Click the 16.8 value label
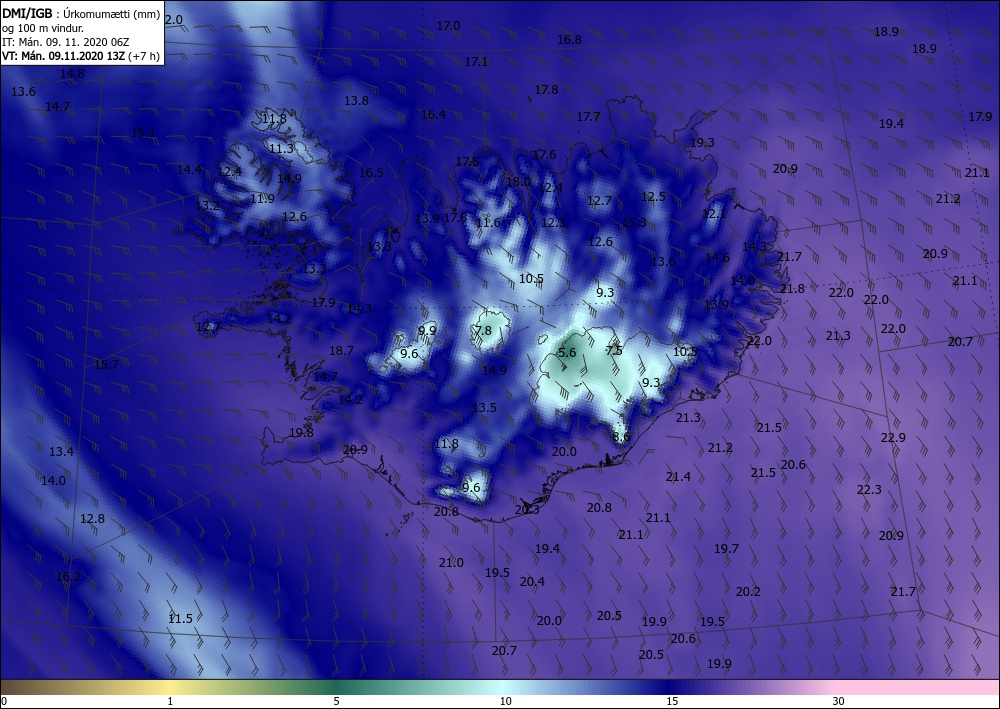 coord(570,40)
